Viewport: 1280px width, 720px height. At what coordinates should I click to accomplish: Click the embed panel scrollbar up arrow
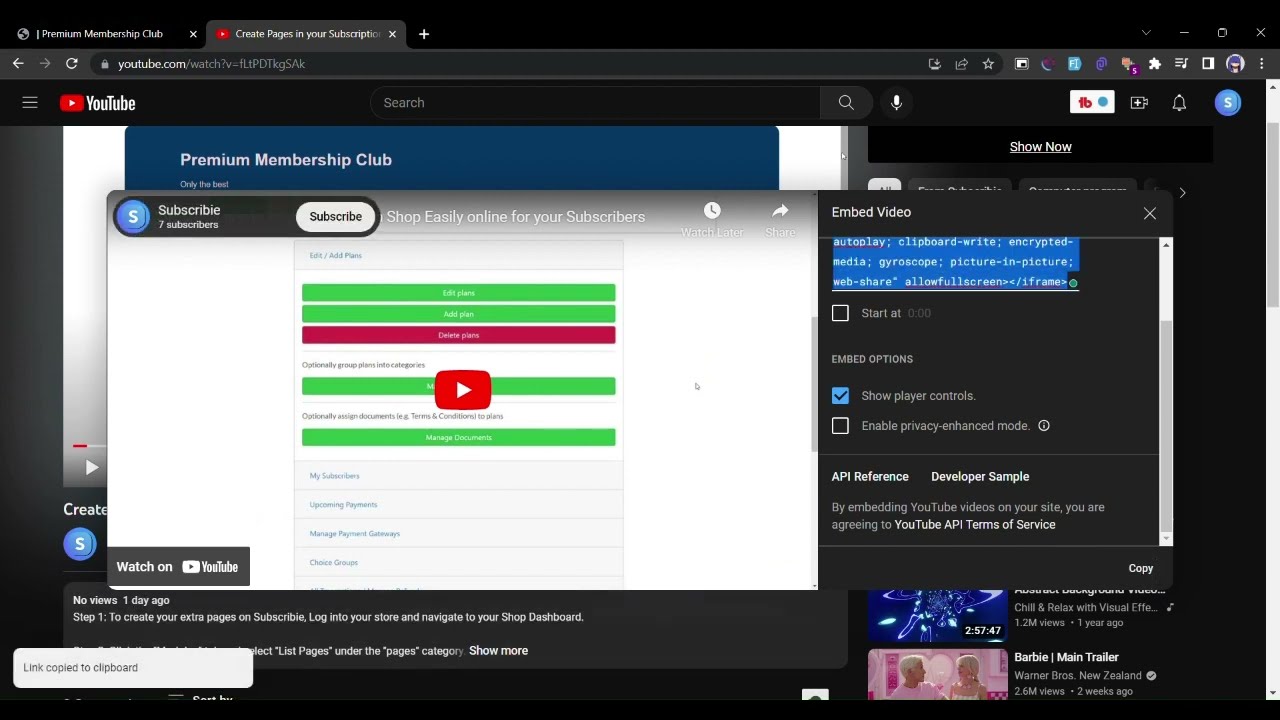pos(1166,244)
